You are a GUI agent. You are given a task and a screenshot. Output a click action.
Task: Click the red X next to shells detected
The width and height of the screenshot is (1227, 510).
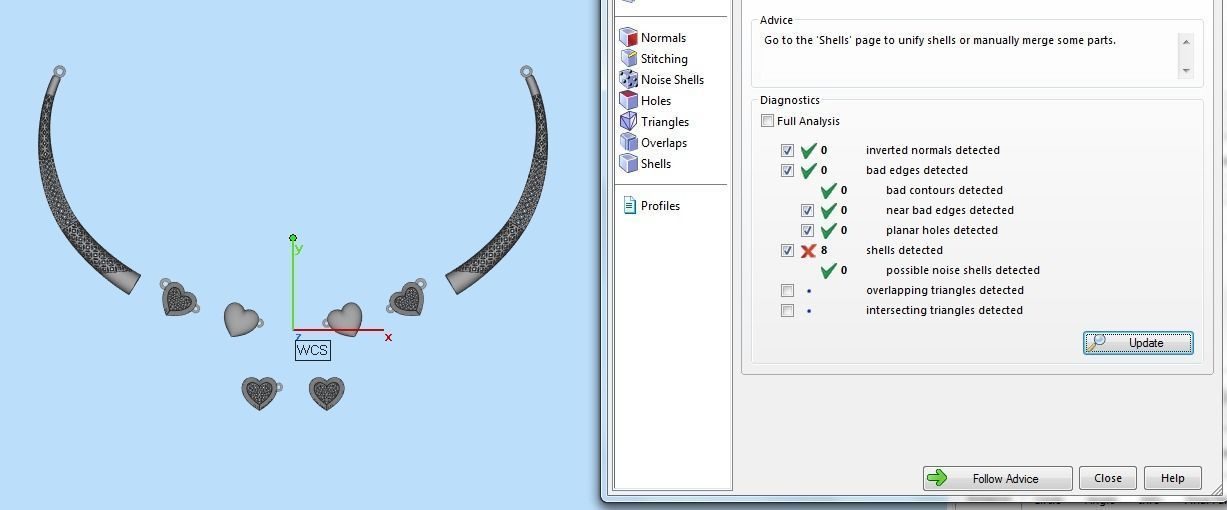point(808,250)
